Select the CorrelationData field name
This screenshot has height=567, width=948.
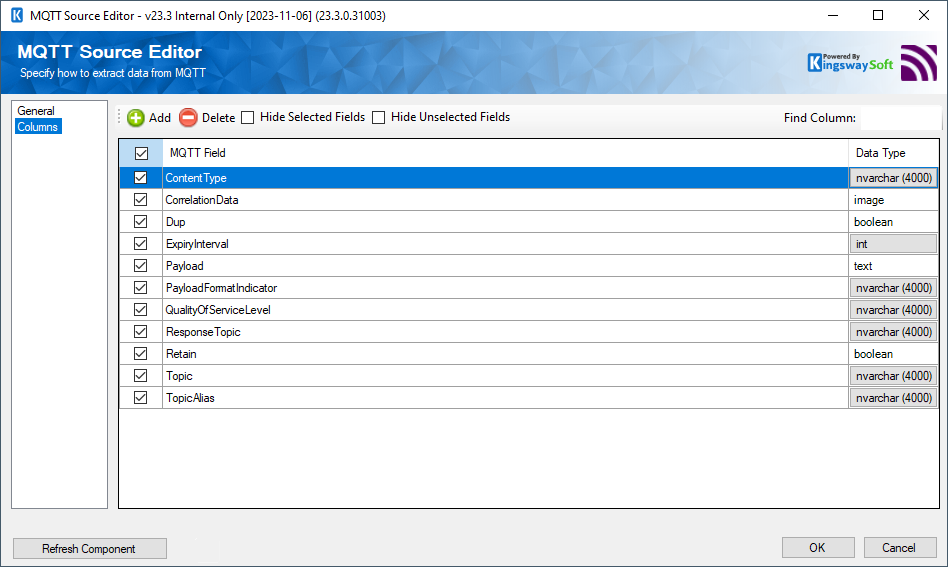(202, 199)
